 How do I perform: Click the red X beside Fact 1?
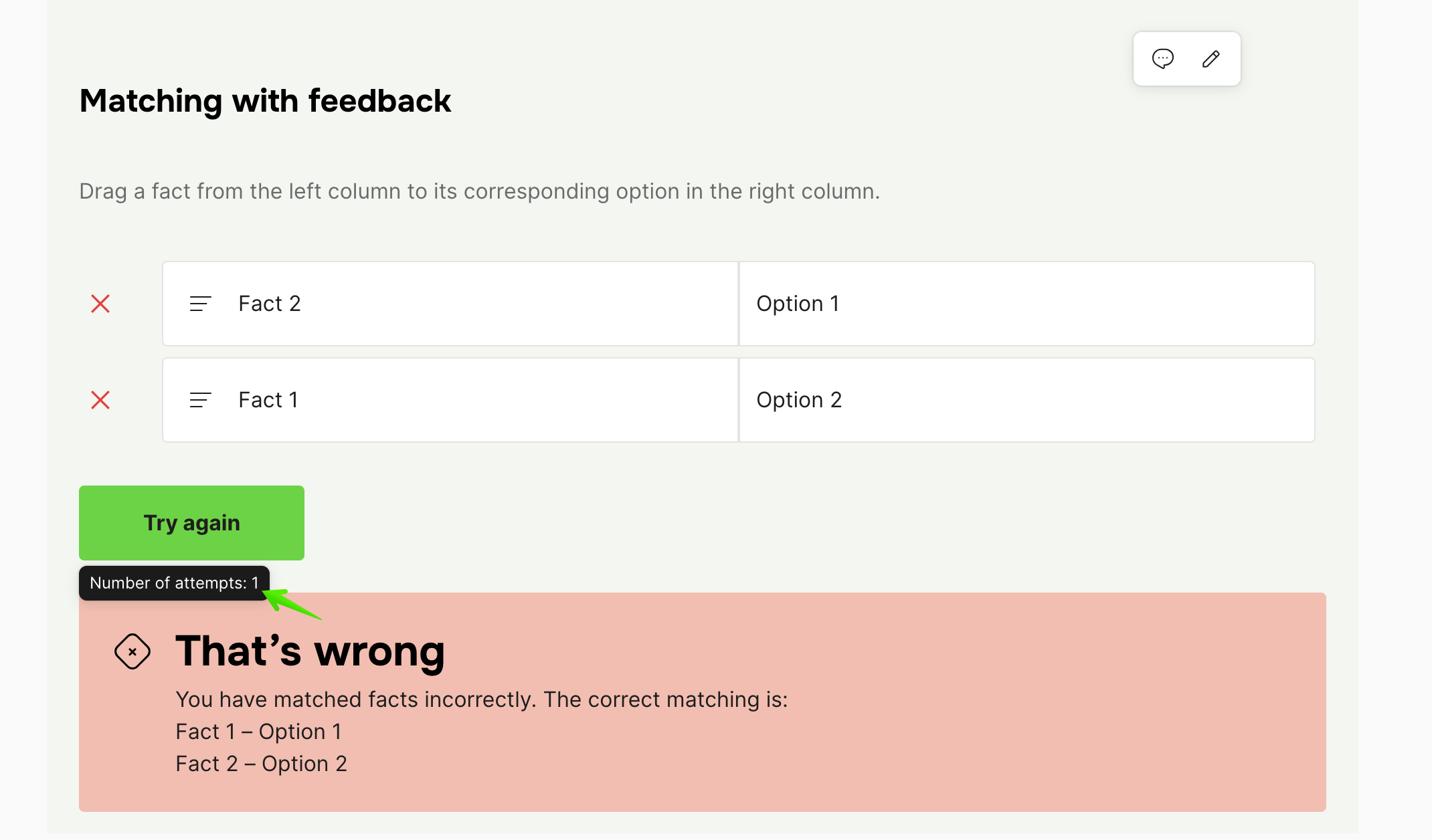point(100,400)
